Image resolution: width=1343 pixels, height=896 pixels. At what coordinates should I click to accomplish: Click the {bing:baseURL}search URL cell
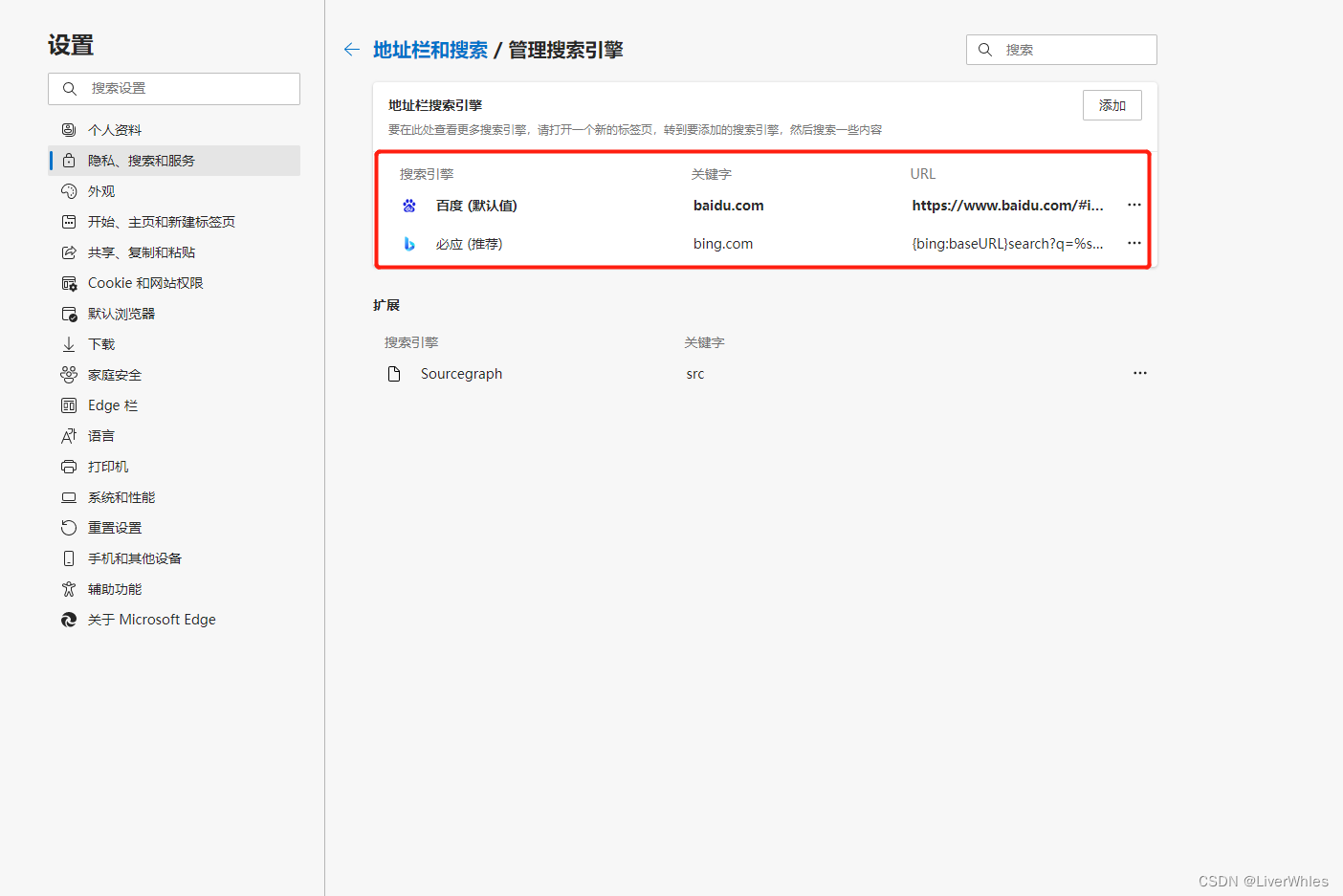click(1008, 244)
